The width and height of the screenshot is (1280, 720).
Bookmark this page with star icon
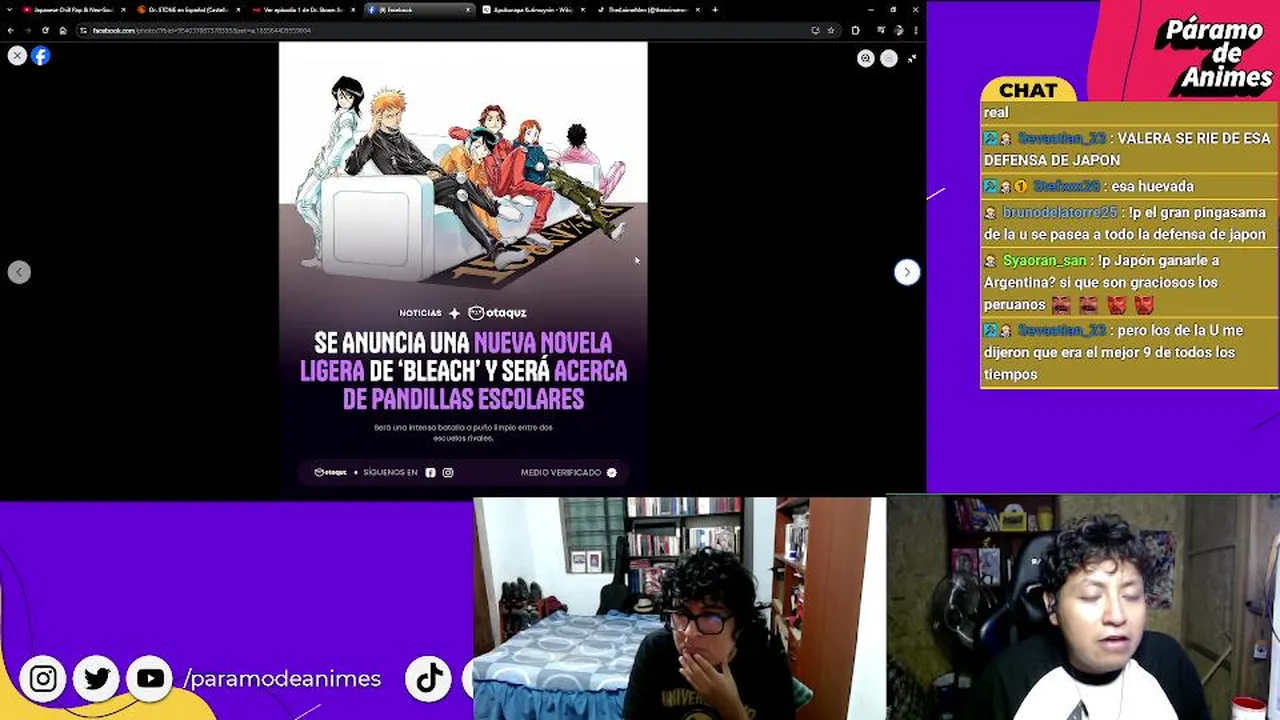pyautogui.click(x=830, y=30)
